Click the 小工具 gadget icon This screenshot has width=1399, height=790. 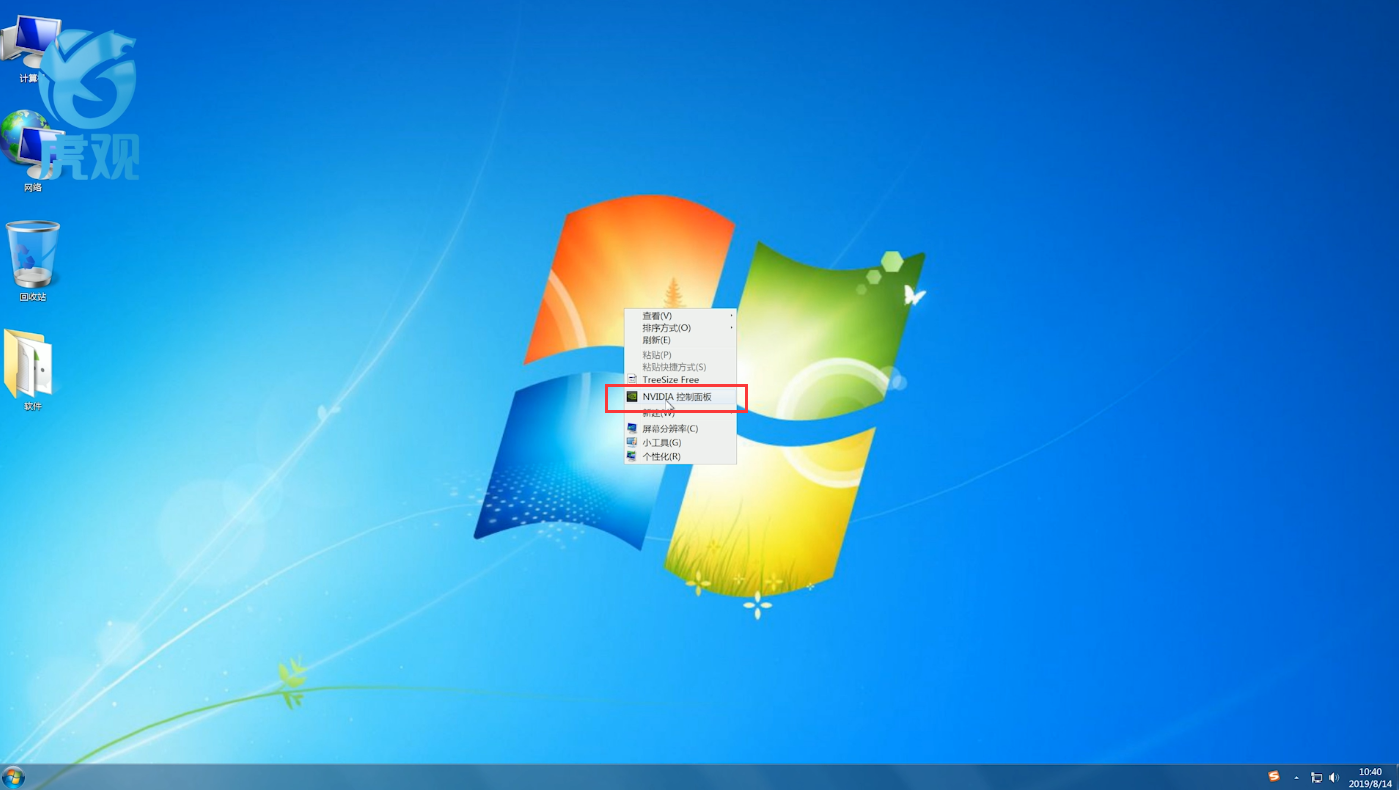[632, 442]
